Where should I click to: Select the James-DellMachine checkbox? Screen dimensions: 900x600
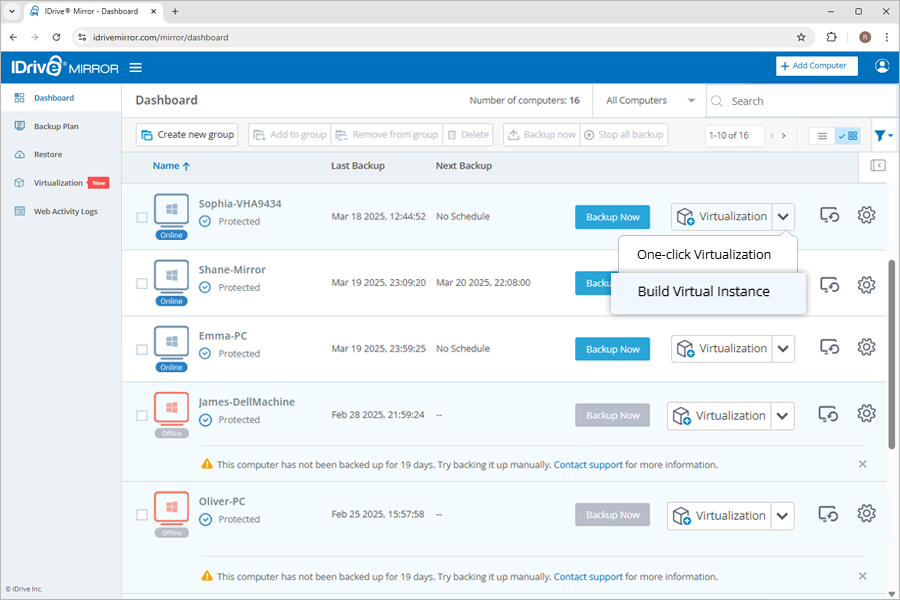[142, 416]
